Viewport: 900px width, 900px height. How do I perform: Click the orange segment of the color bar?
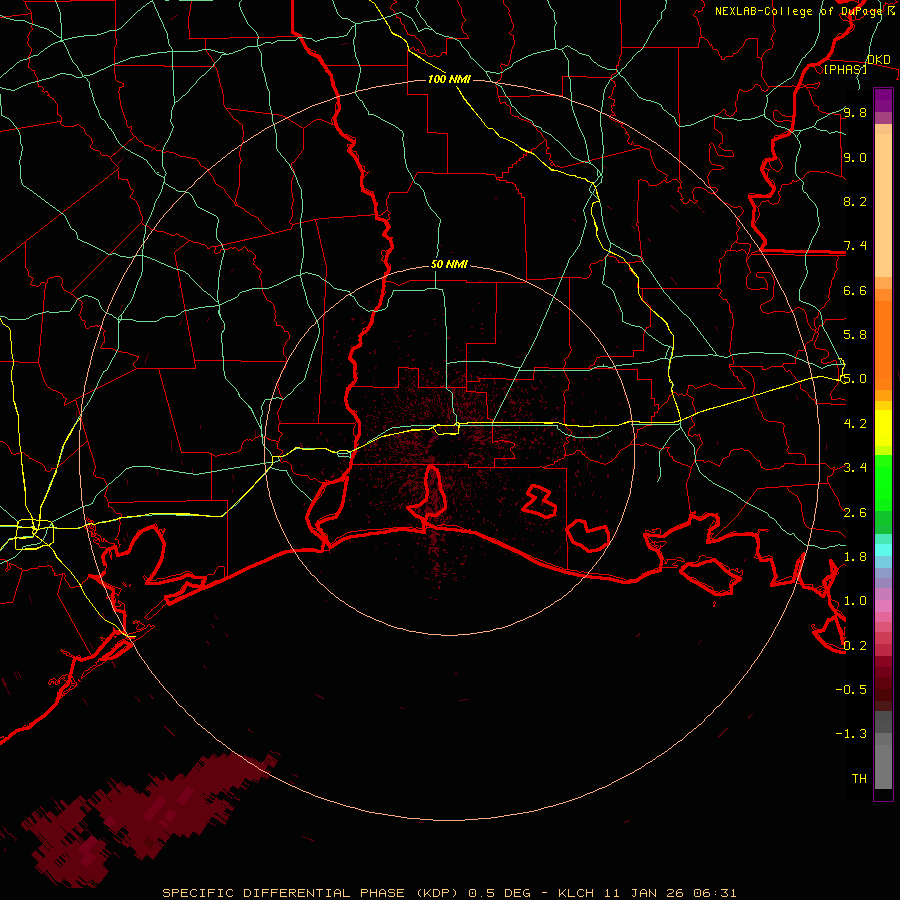click(x=883, y=346)
